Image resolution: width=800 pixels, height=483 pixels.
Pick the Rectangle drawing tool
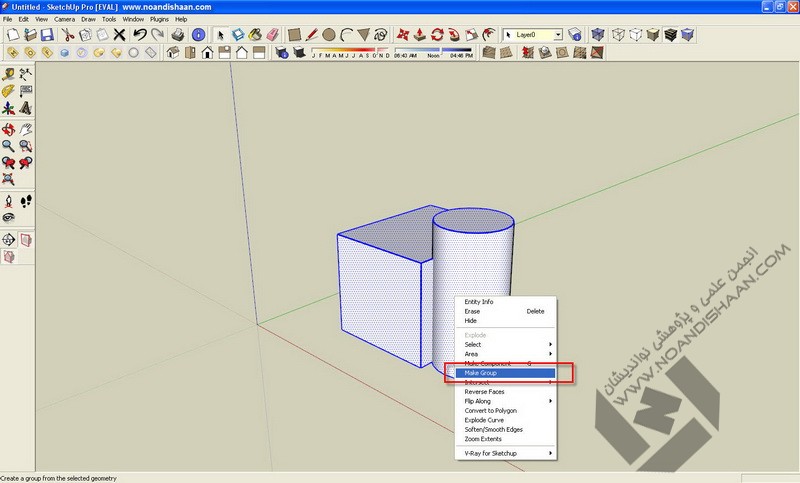pos(295,34)
